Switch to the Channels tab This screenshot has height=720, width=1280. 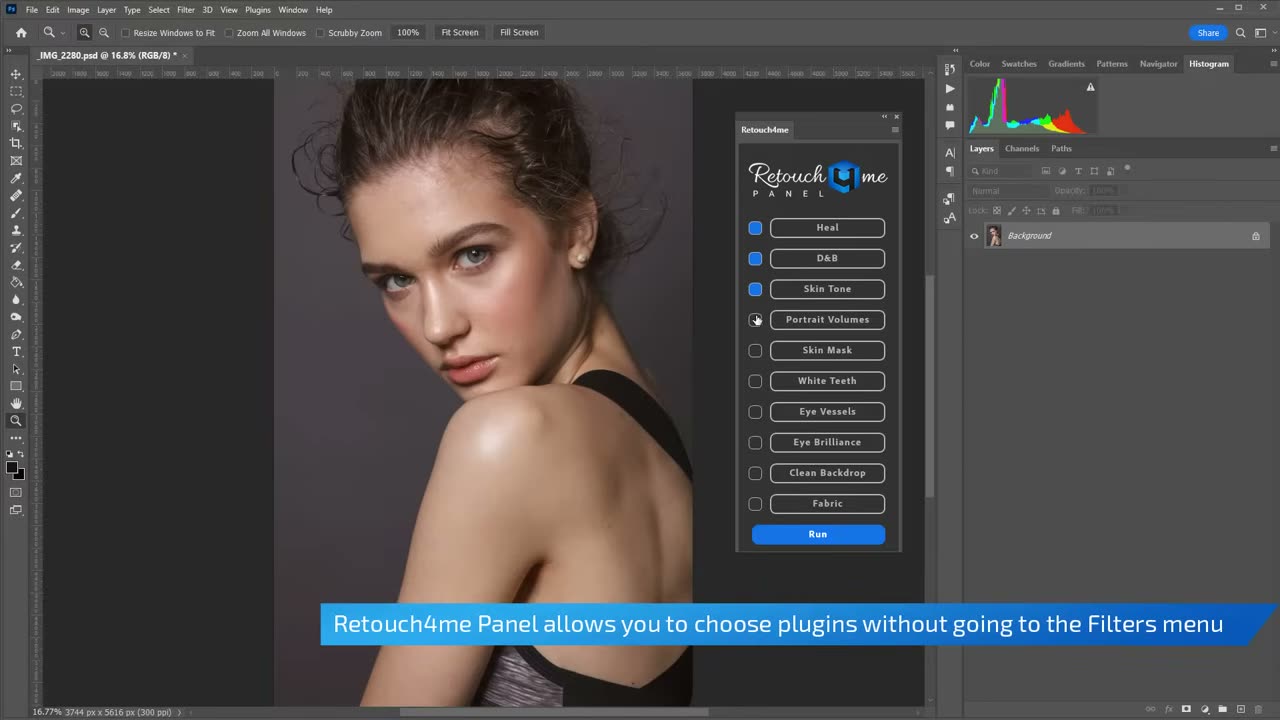point(1022,149)
